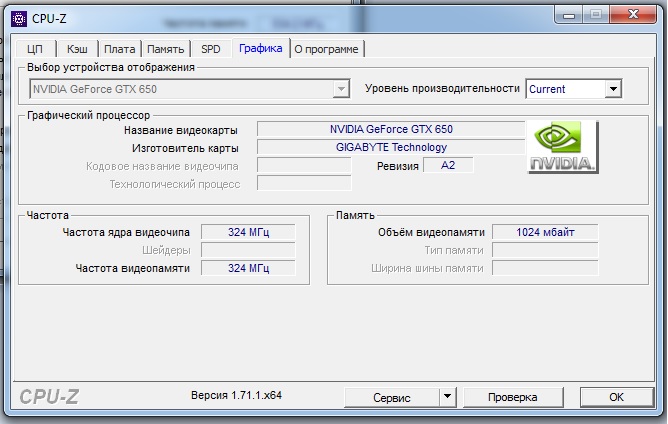Click the empty Кодовое название видеочипа field
Screen dimensions: 668x424
pos(304,165)
